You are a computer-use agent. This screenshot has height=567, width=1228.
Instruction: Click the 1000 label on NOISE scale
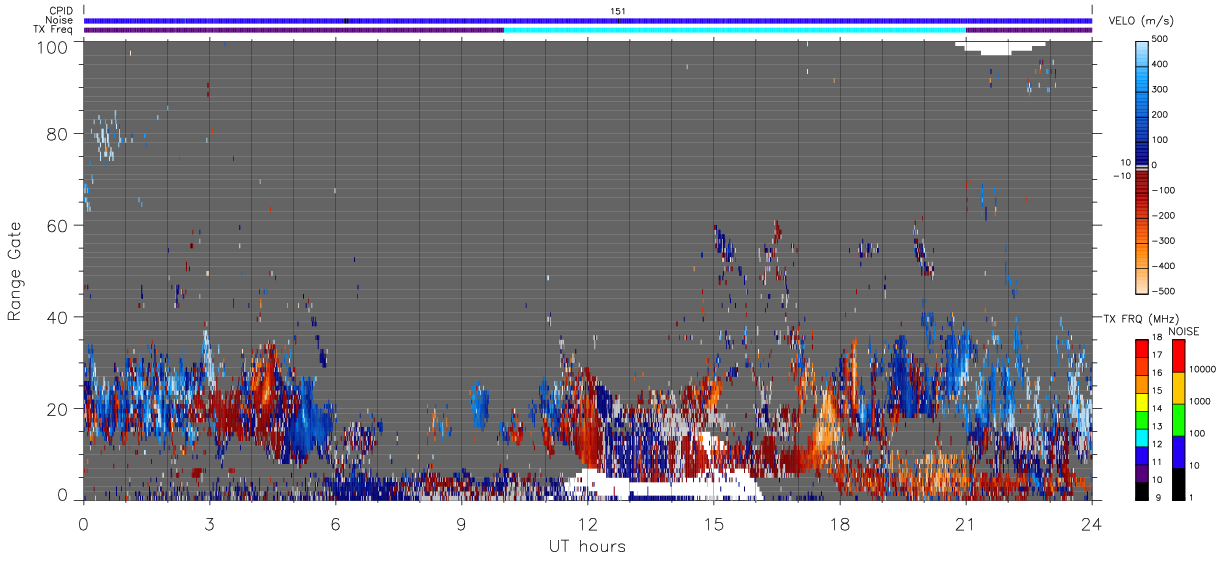(x=1201, y=402)
